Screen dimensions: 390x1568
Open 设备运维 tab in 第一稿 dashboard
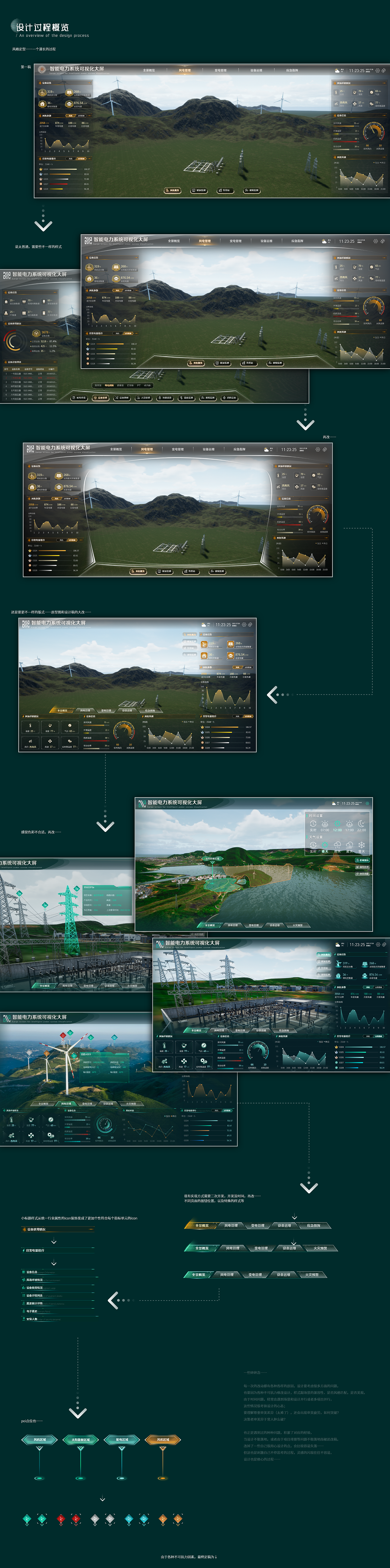click(256, 70)
